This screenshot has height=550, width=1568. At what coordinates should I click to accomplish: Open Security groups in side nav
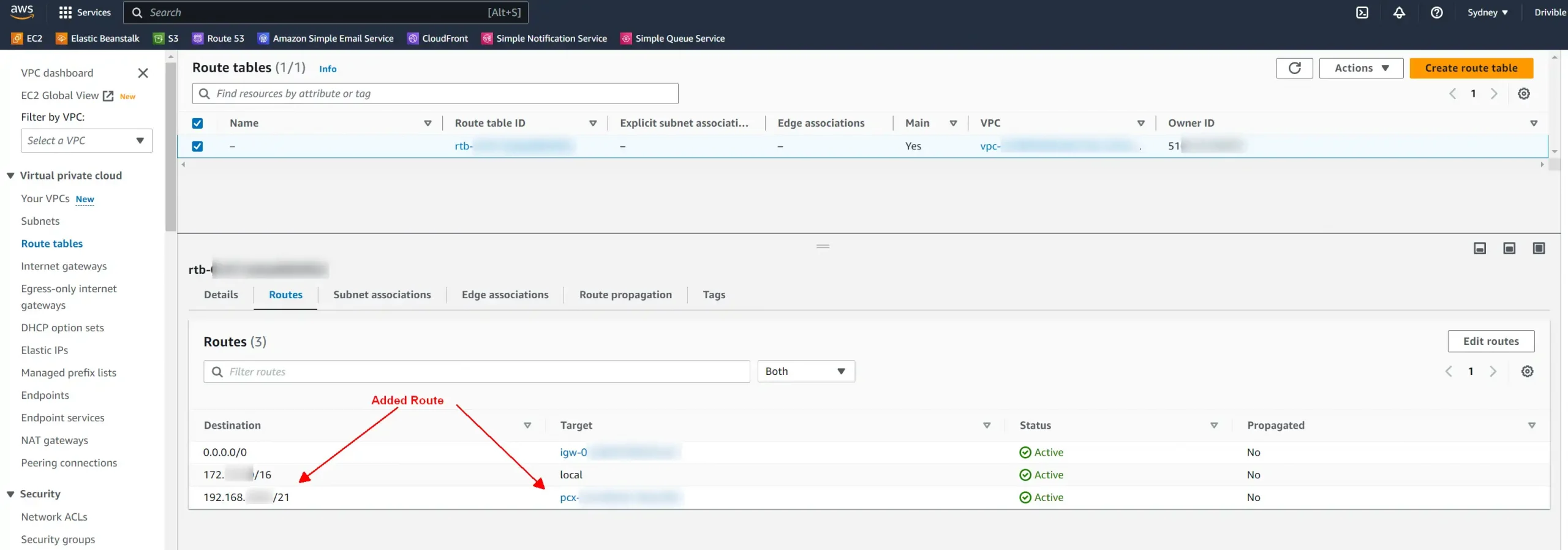(x=58, y=540)
